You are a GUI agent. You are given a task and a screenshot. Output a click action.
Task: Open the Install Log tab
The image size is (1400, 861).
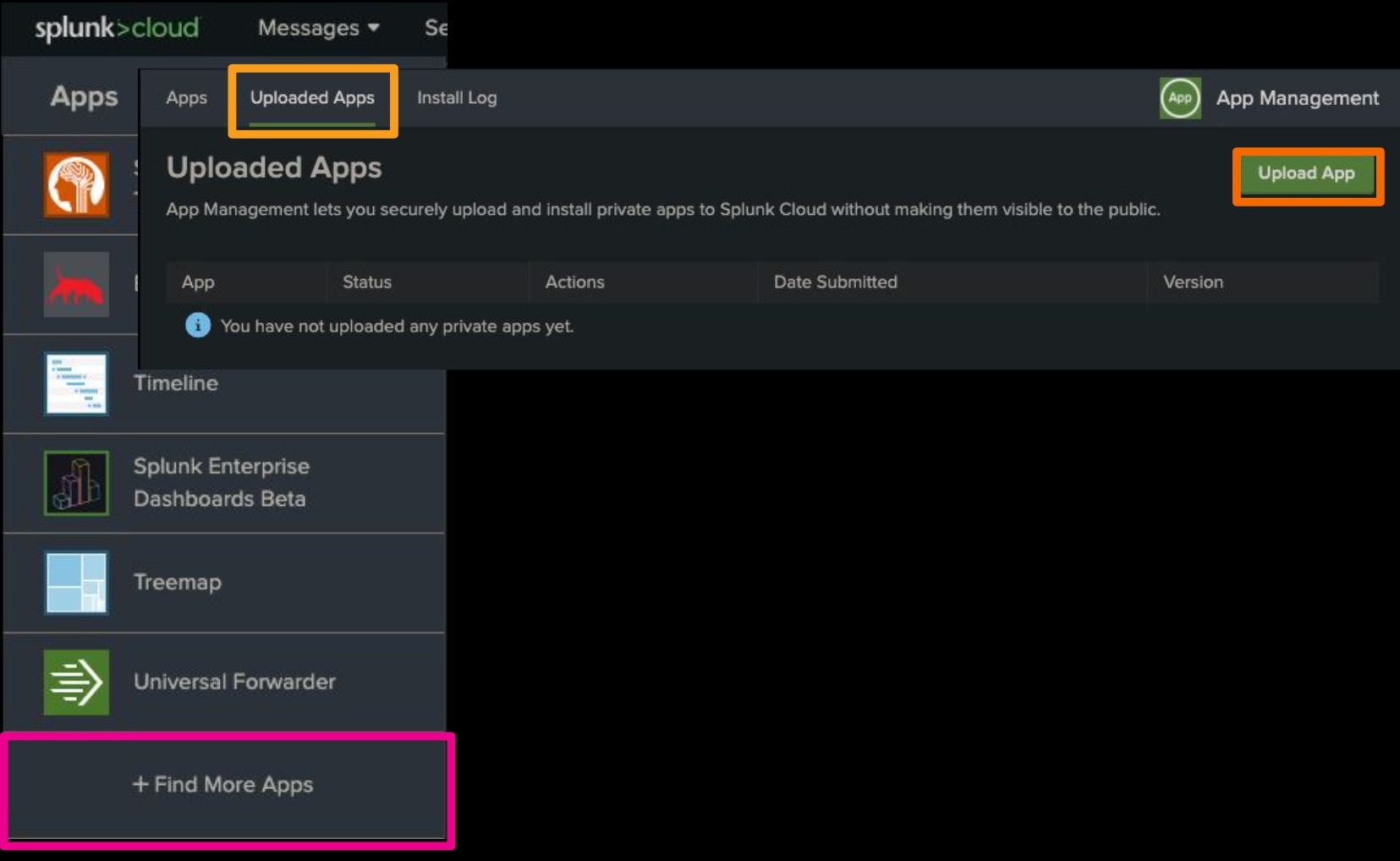[457, 98]
